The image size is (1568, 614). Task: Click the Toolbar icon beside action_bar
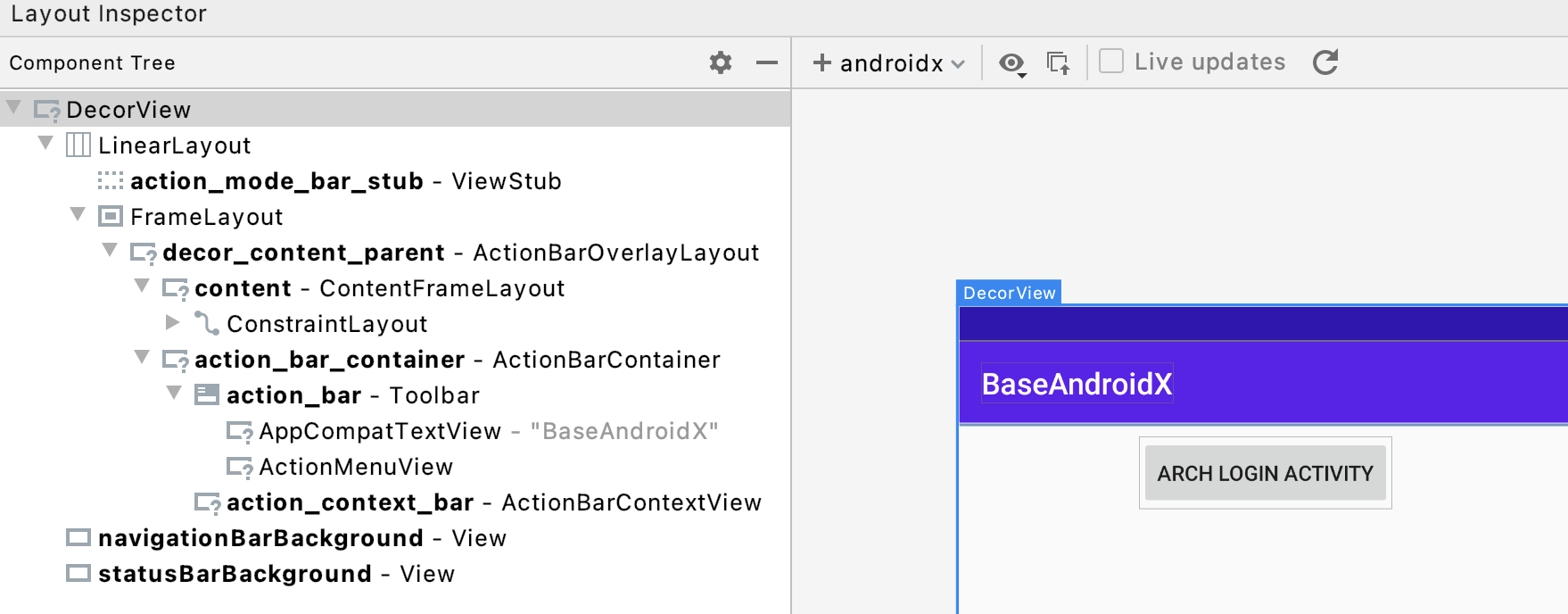coord(207,394)
